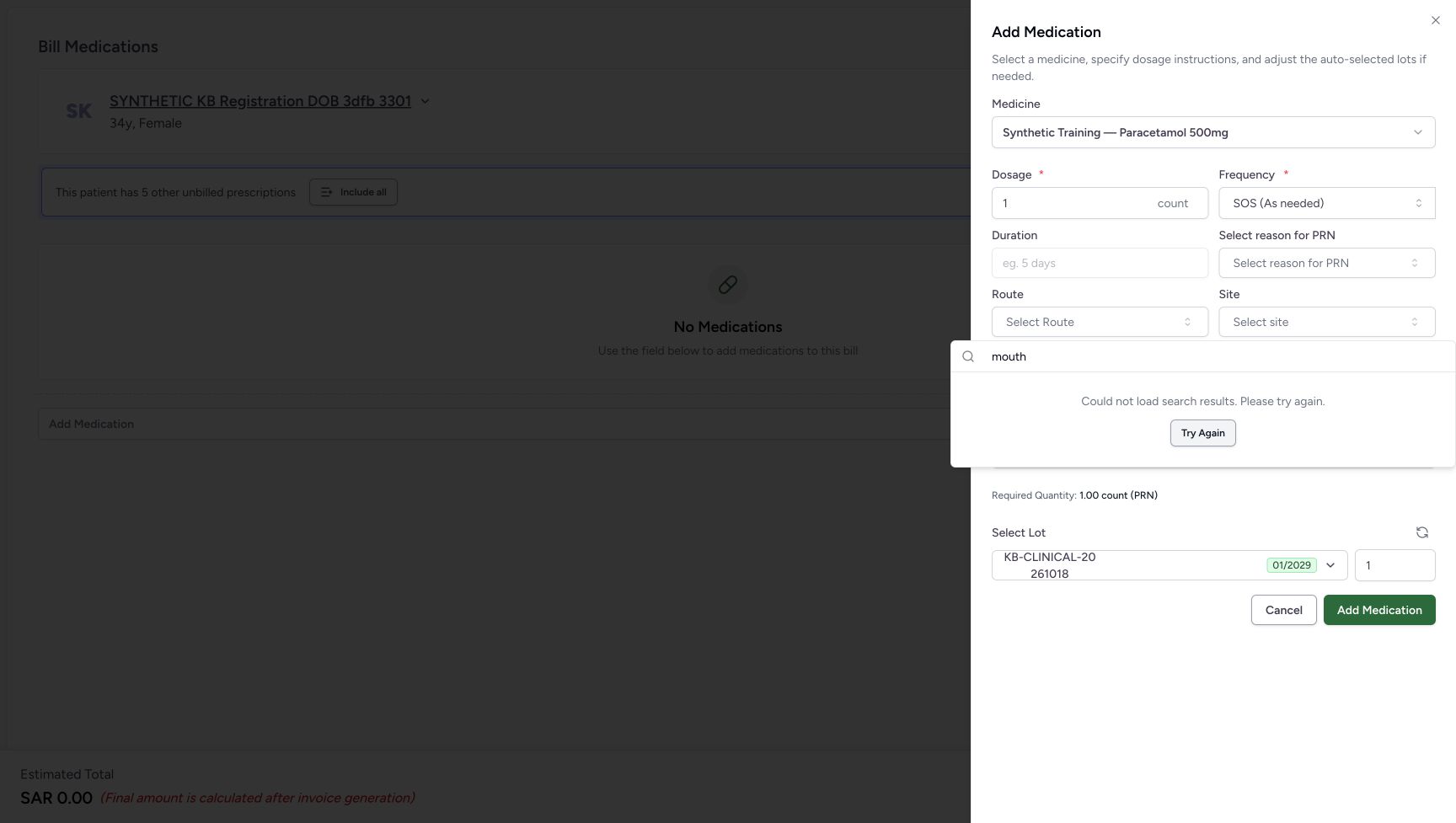Open the SYNTHETIC KB Registration patient link
This screenshot has height=823, width=1456.
click(x=260, y=101)
